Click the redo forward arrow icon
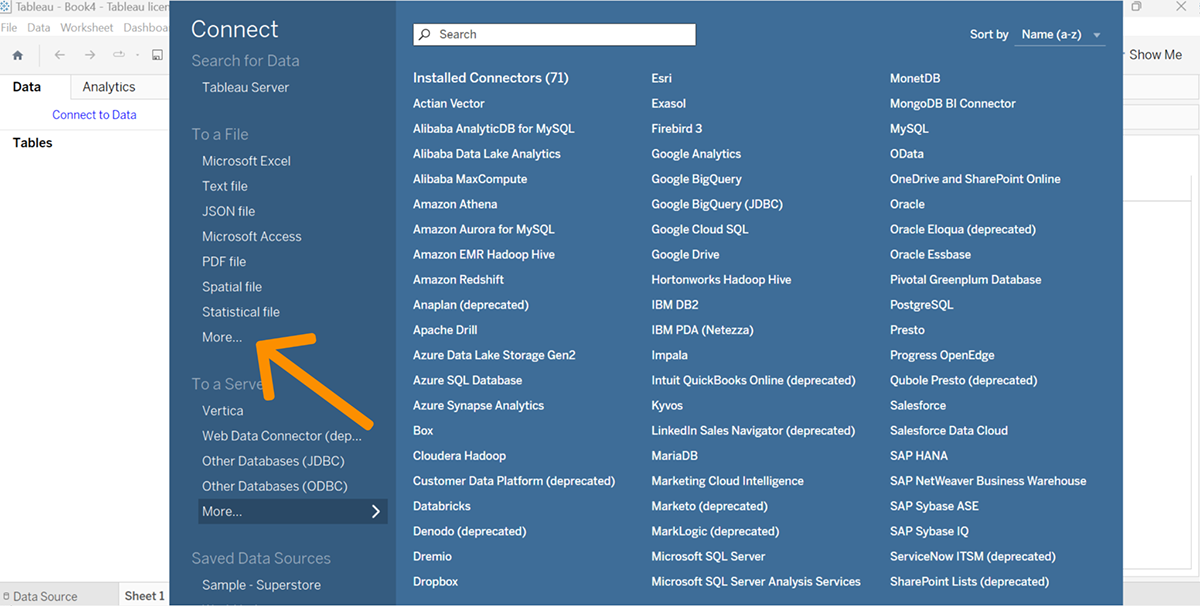Viewport: 1200px width, 606px height. [90, 55]
